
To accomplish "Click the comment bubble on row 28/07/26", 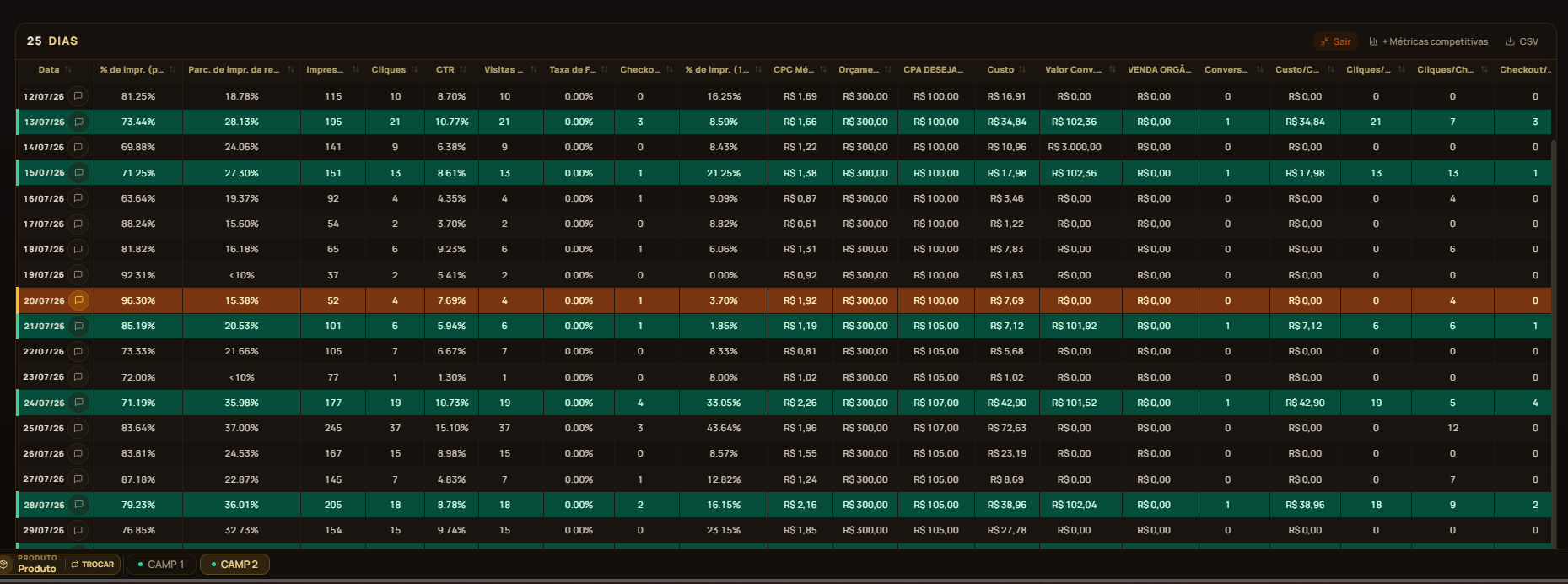I will 78,505.
